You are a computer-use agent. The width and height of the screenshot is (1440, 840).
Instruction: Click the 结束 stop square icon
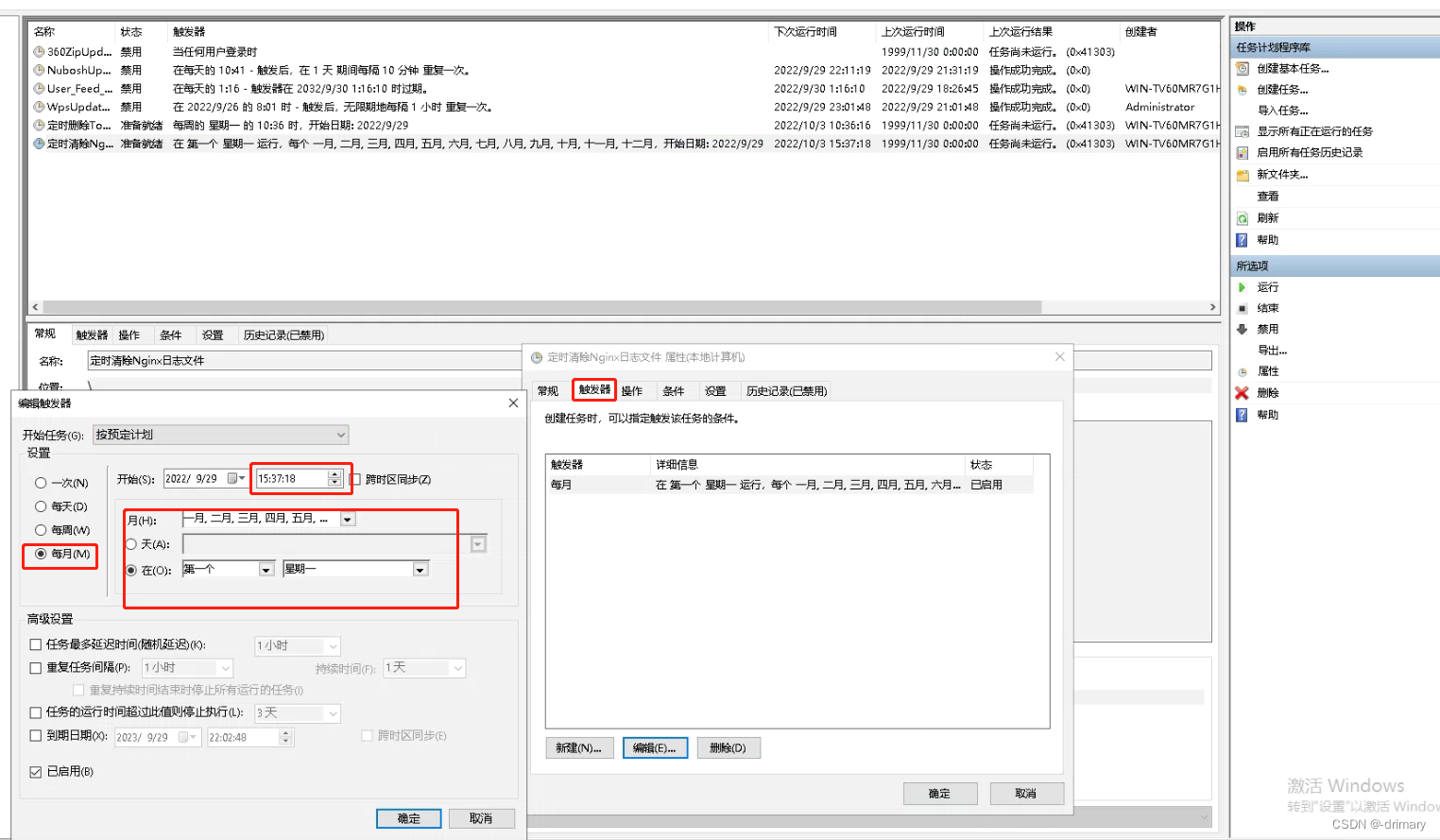[x=1243, y=308]
